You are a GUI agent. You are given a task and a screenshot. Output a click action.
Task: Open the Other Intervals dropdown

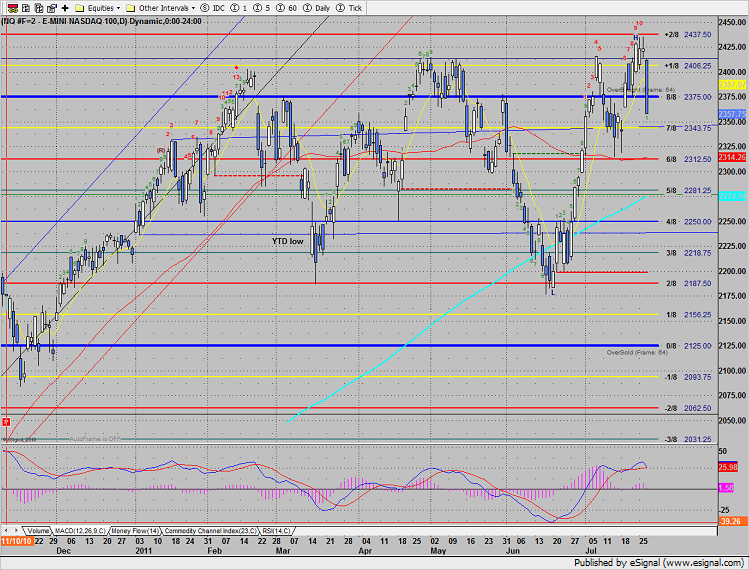click(160, 8)
